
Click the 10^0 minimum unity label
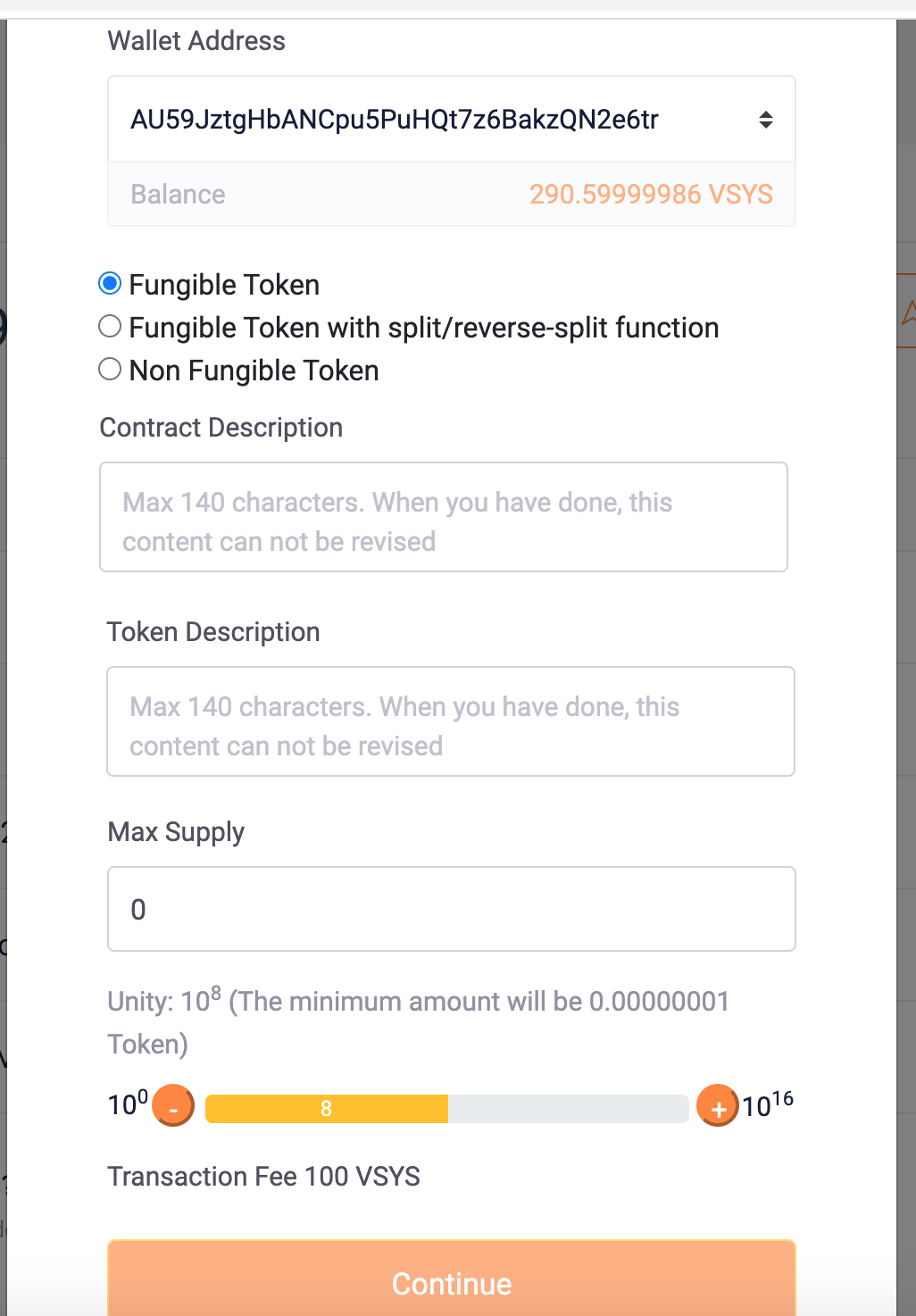127,1104
